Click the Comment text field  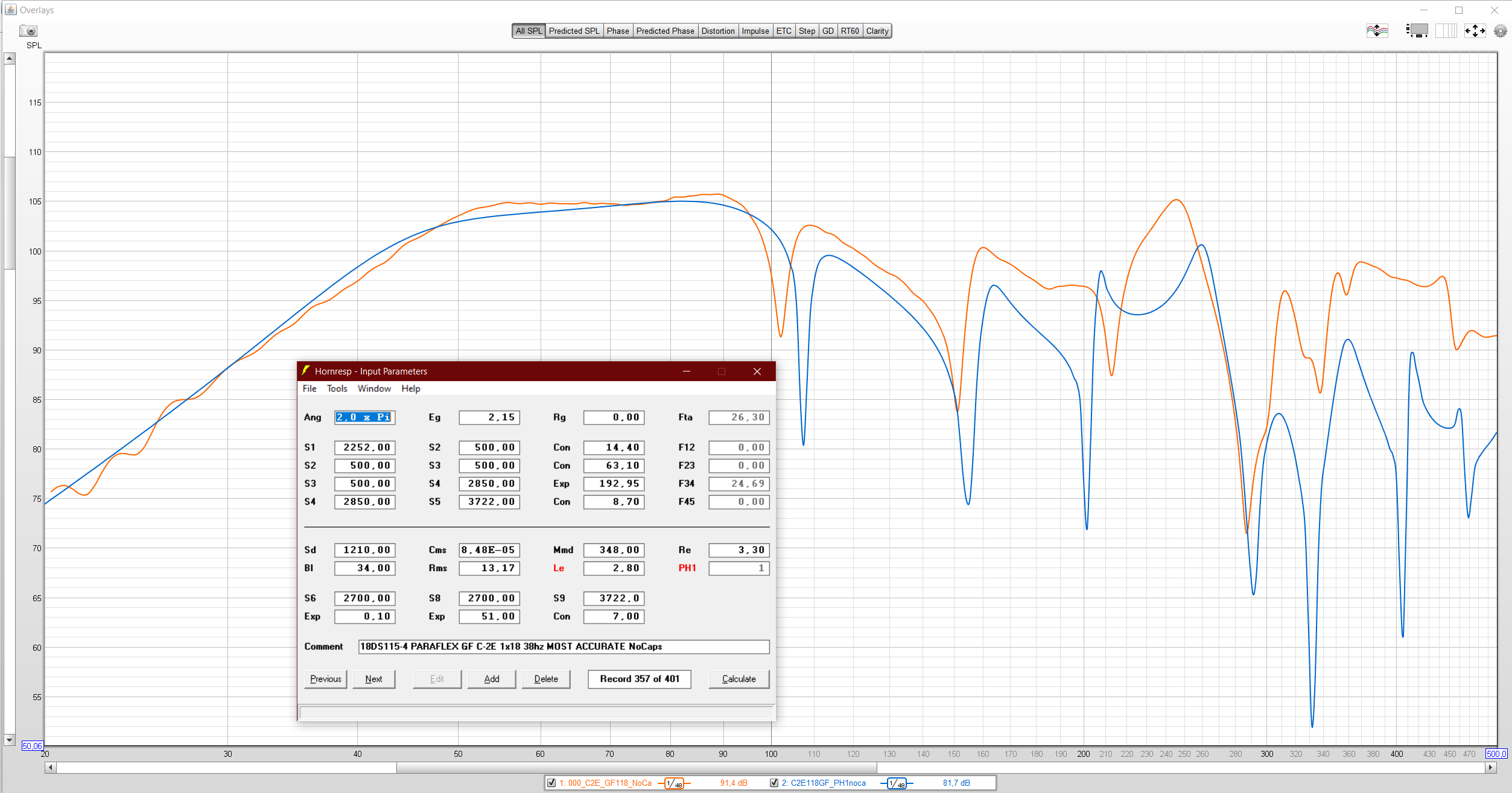564,646
